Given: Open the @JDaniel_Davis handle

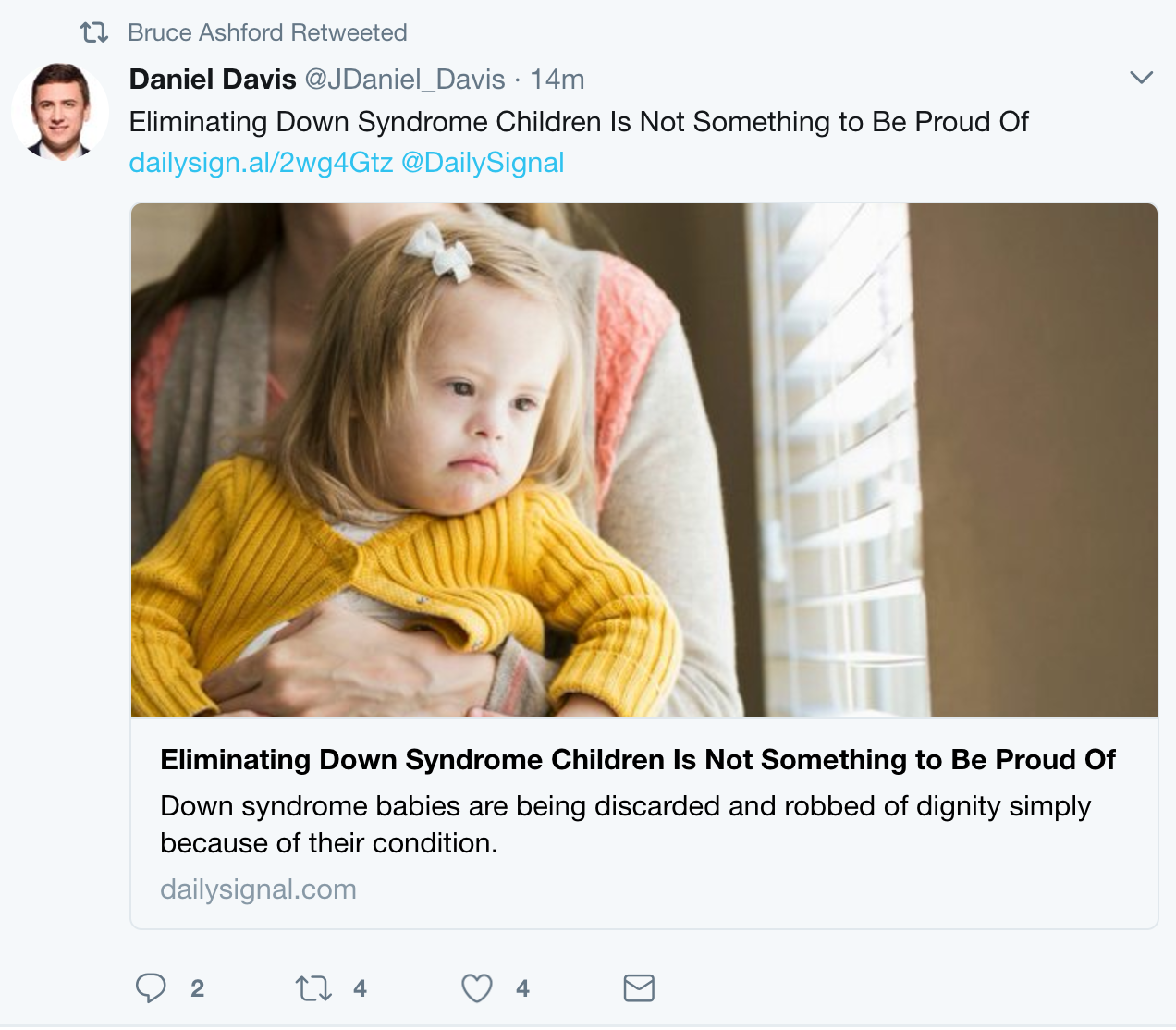Looking at the screenshot, I should [405, 80].
